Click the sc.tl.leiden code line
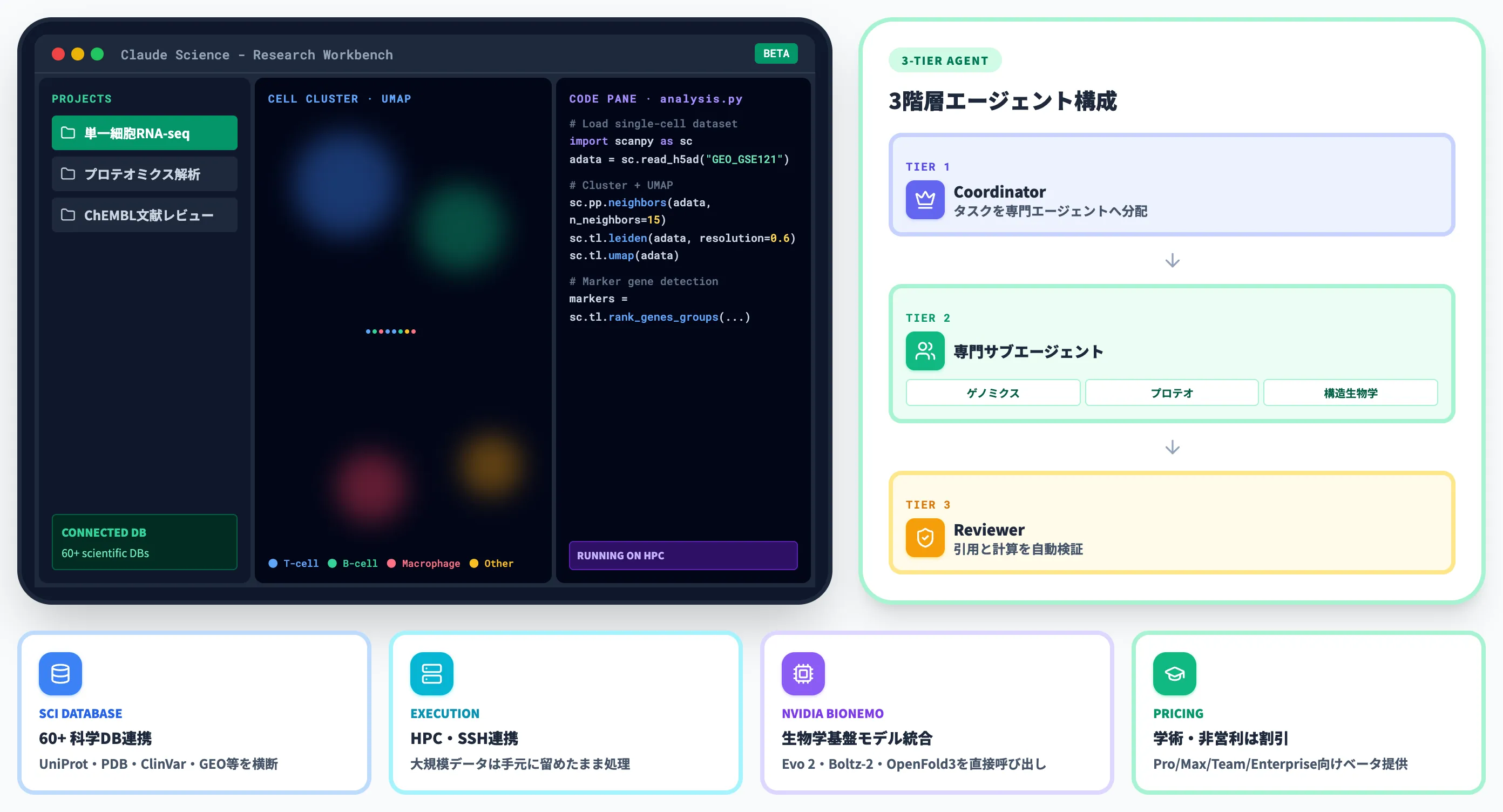Viewport: 1503px width, 812px height. pyautogui.click(x=682, y=238)
